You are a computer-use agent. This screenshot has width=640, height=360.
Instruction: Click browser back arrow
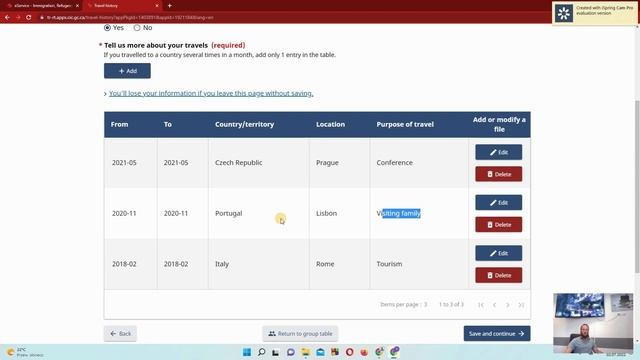[7, 18]
